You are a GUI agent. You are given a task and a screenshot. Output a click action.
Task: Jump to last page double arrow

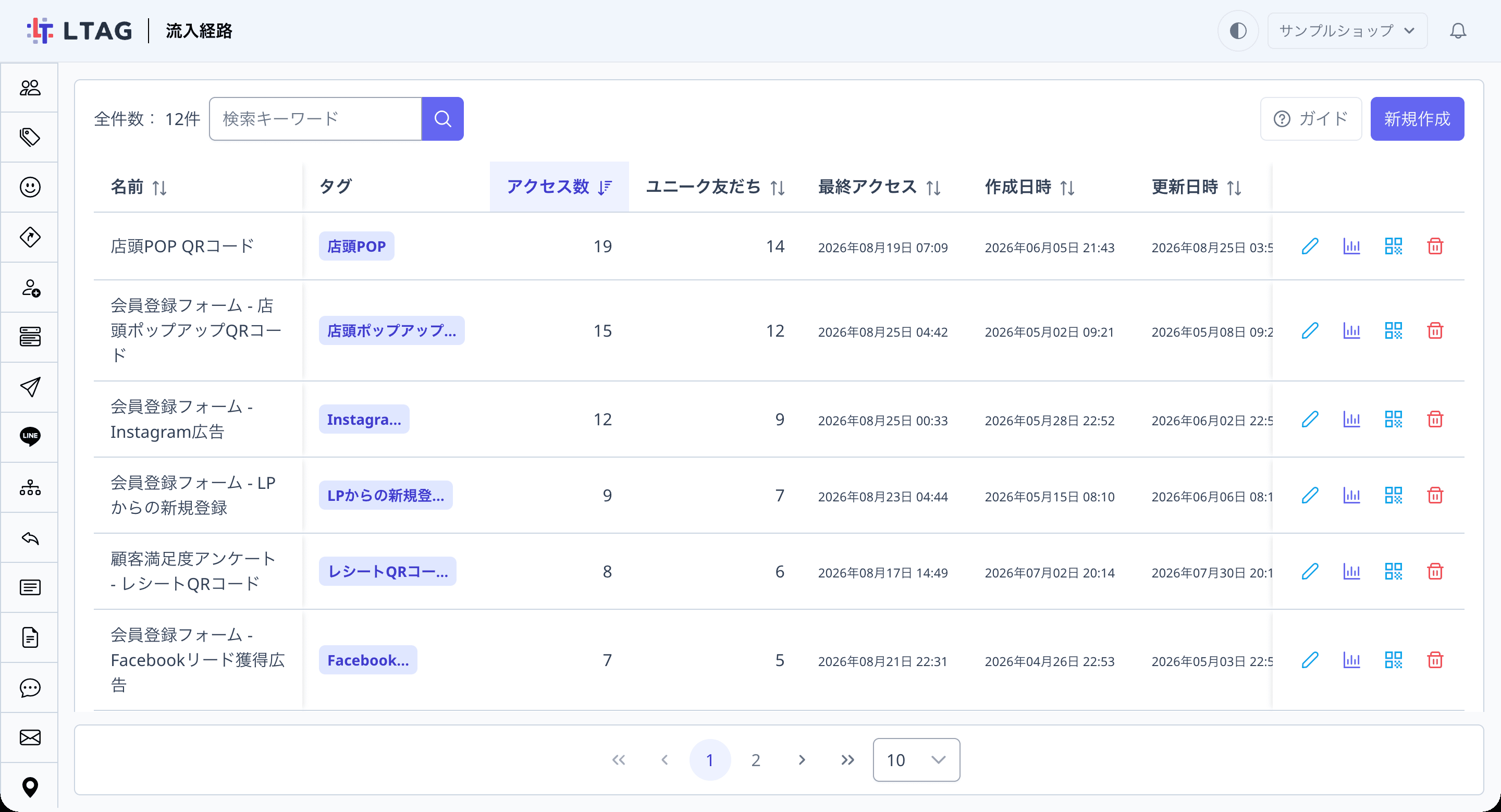pyautogui.click(x=848, y=760)
